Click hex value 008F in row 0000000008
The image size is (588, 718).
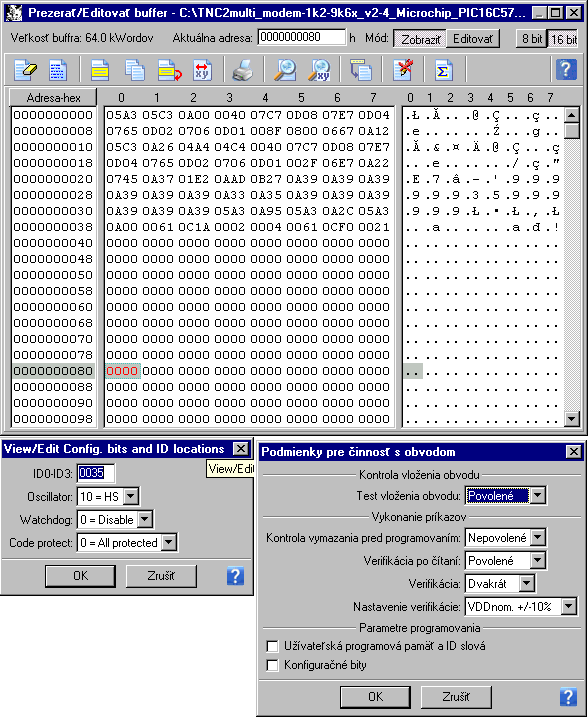(266, 131)
